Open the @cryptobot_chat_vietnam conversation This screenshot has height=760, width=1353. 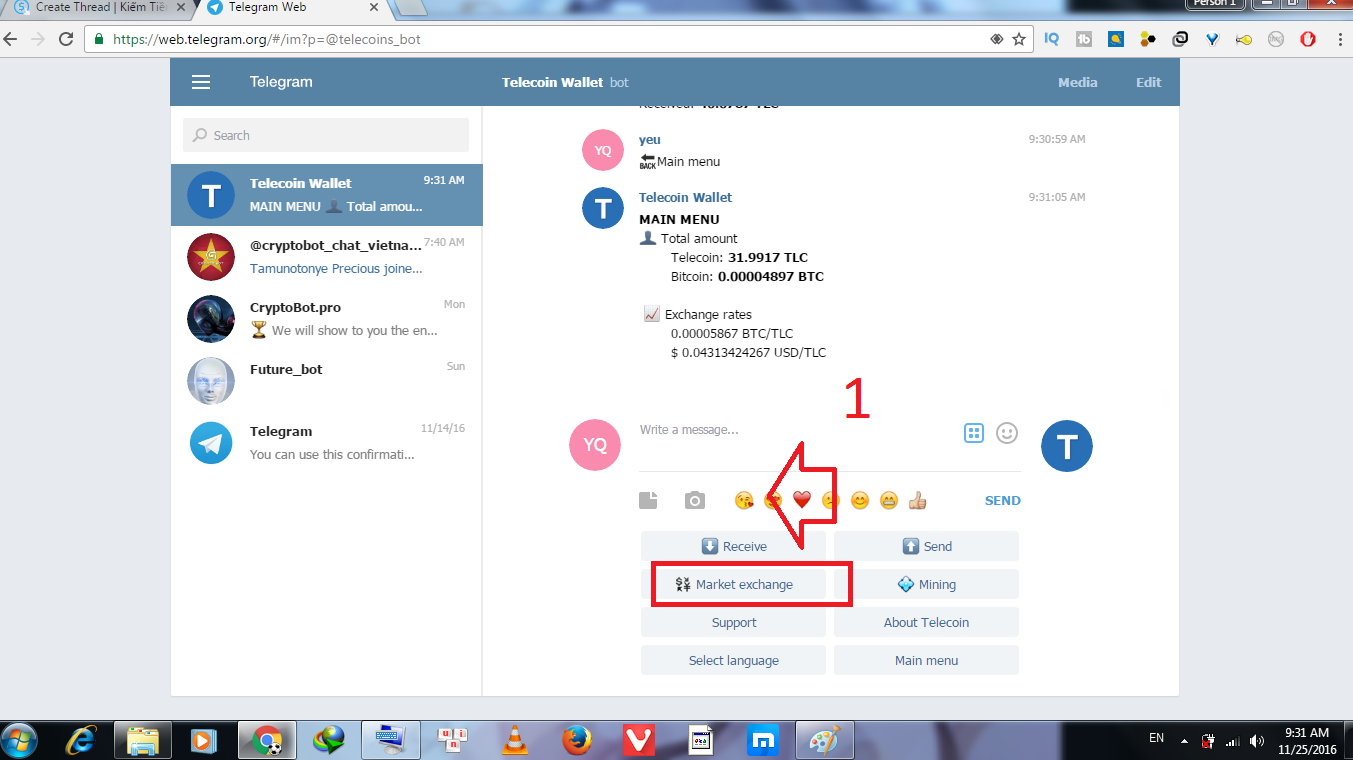point(326,257)
